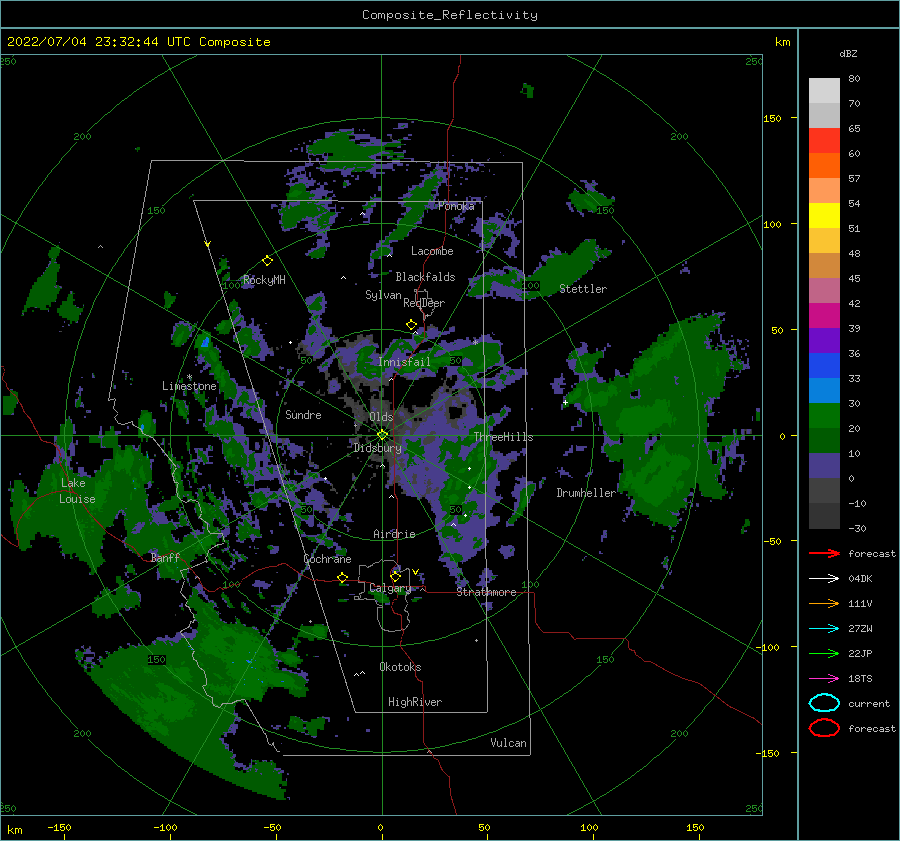This screenshot has width=900, height=841.
Task: Select the 80 dBZ light gray swatch
Action: 824,90
